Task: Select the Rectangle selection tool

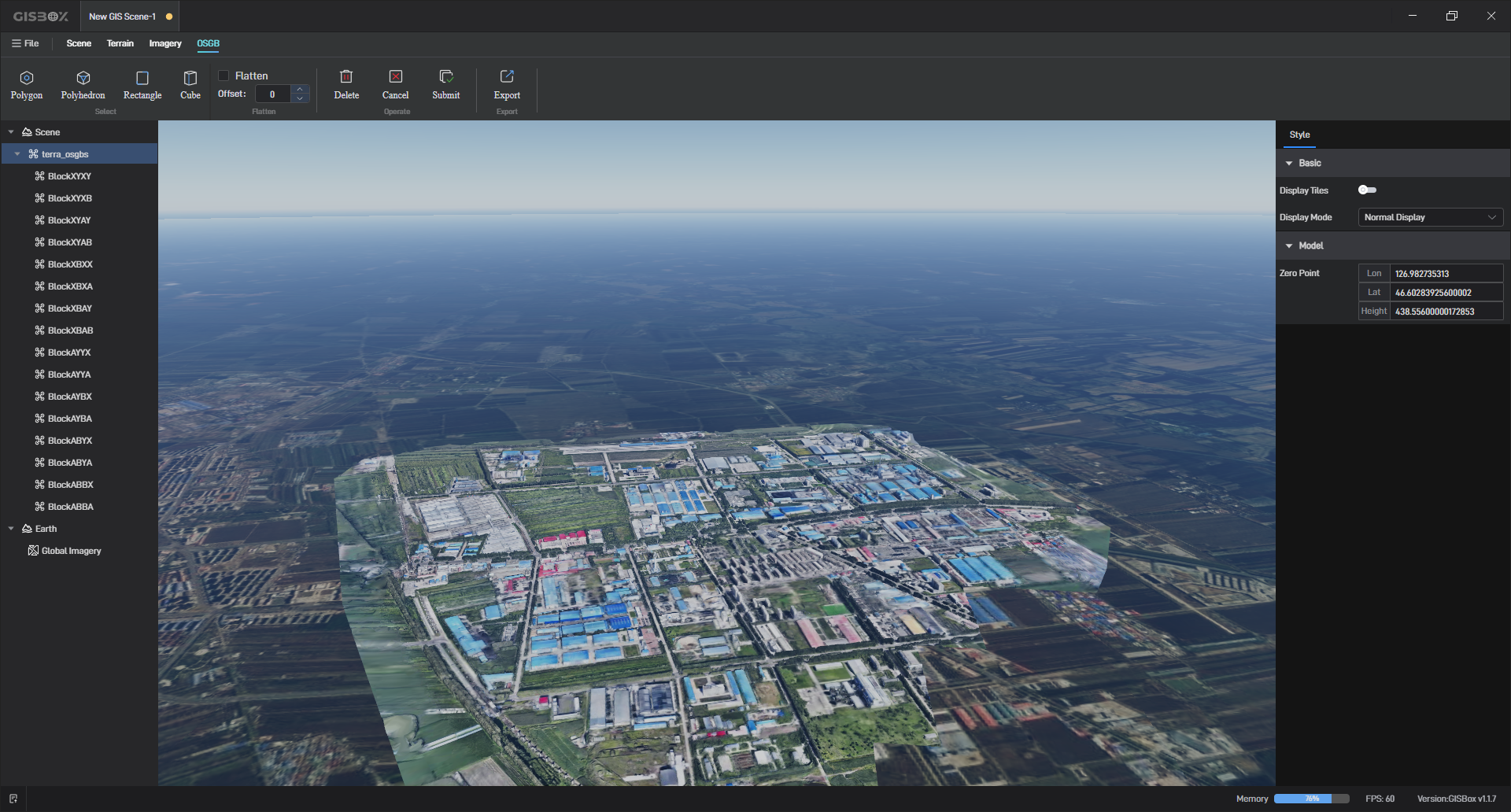Action: pyautogui.click(x=142, y=85)
